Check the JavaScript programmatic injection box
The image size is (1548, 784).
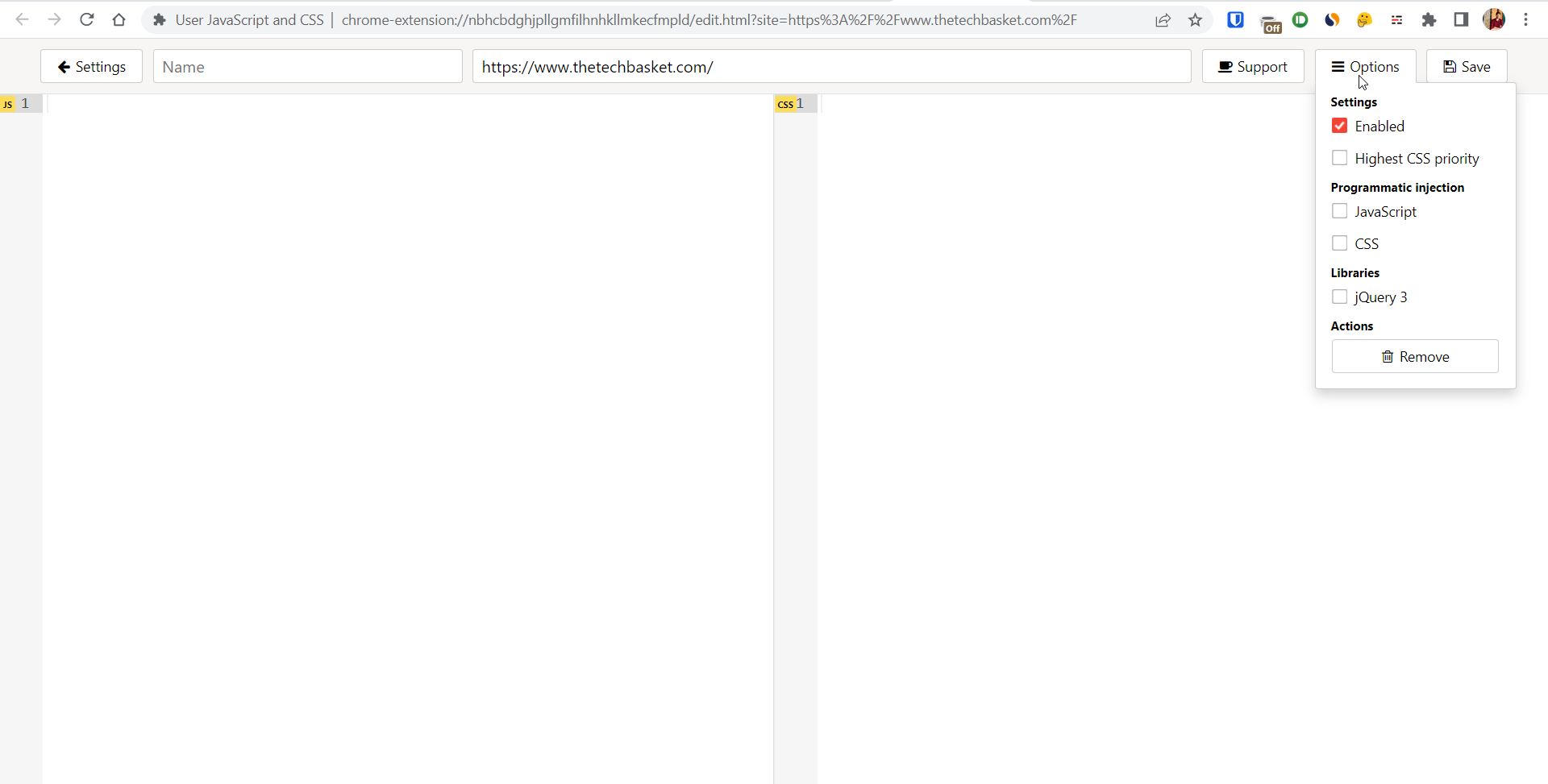tap(1340, 212)
